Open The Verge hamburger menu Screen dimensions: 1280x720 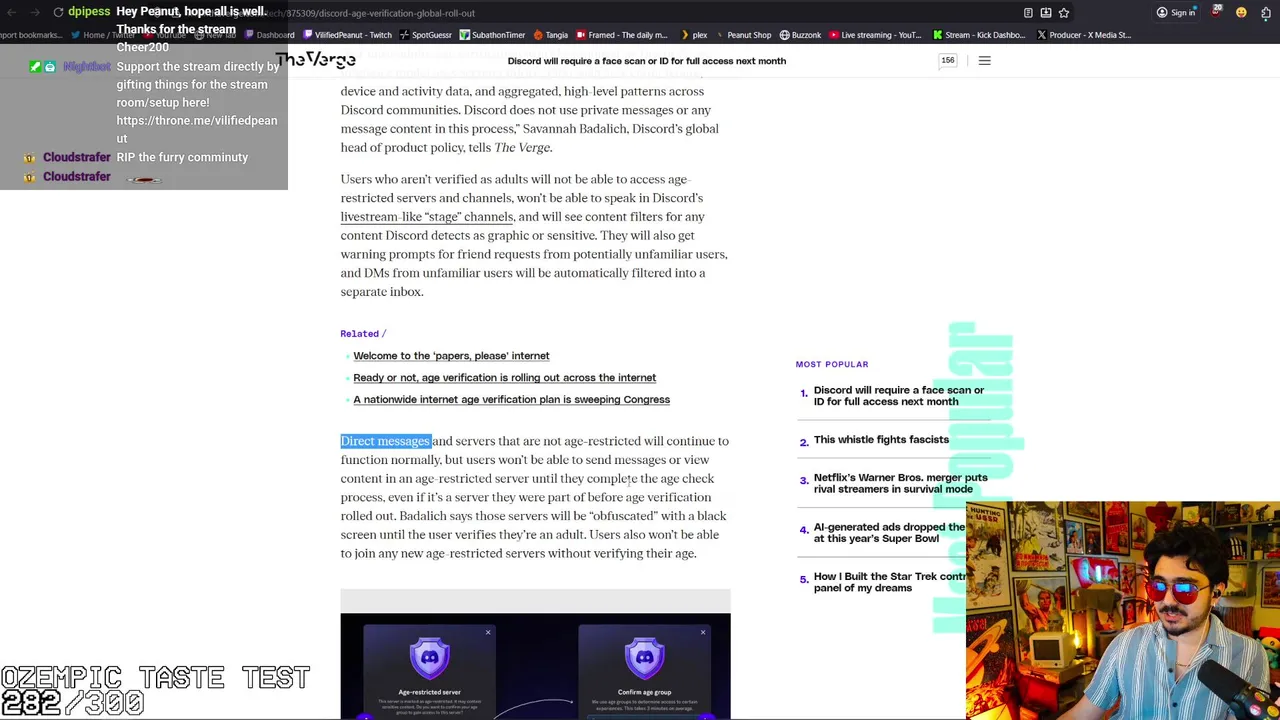[984, 61]
